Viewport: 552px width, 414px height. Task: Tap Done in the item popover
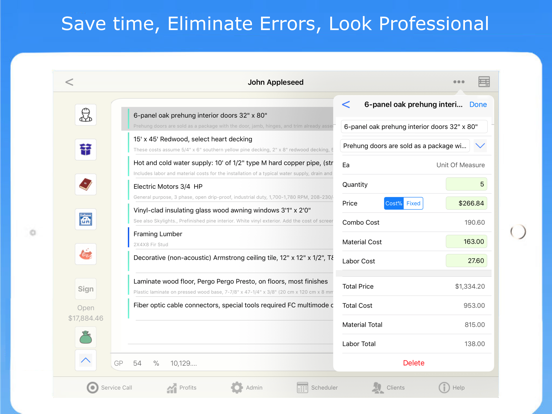[478, 105]
